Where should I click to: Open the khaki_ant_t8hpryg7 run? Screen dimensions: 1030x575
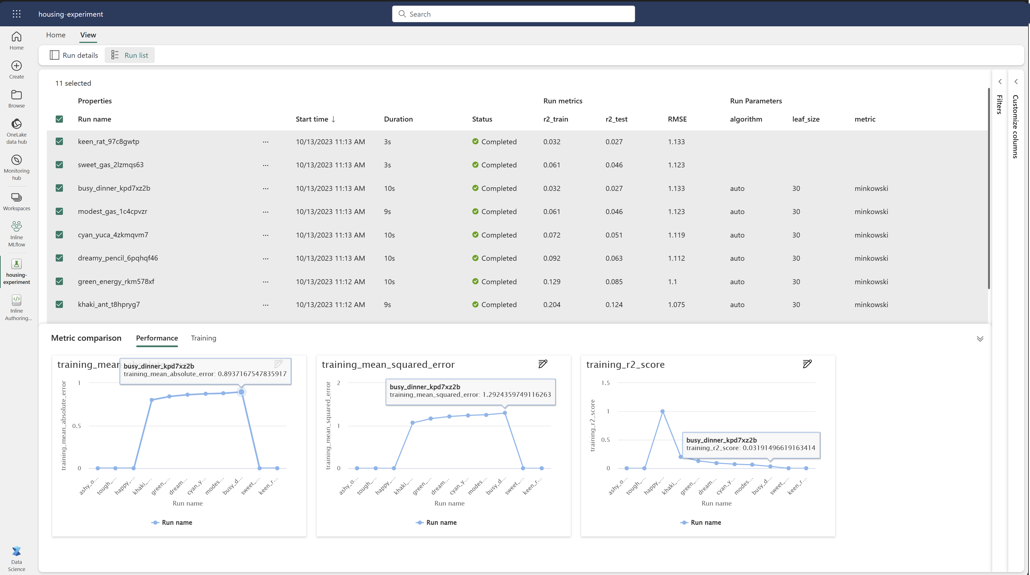coord(108,304)
